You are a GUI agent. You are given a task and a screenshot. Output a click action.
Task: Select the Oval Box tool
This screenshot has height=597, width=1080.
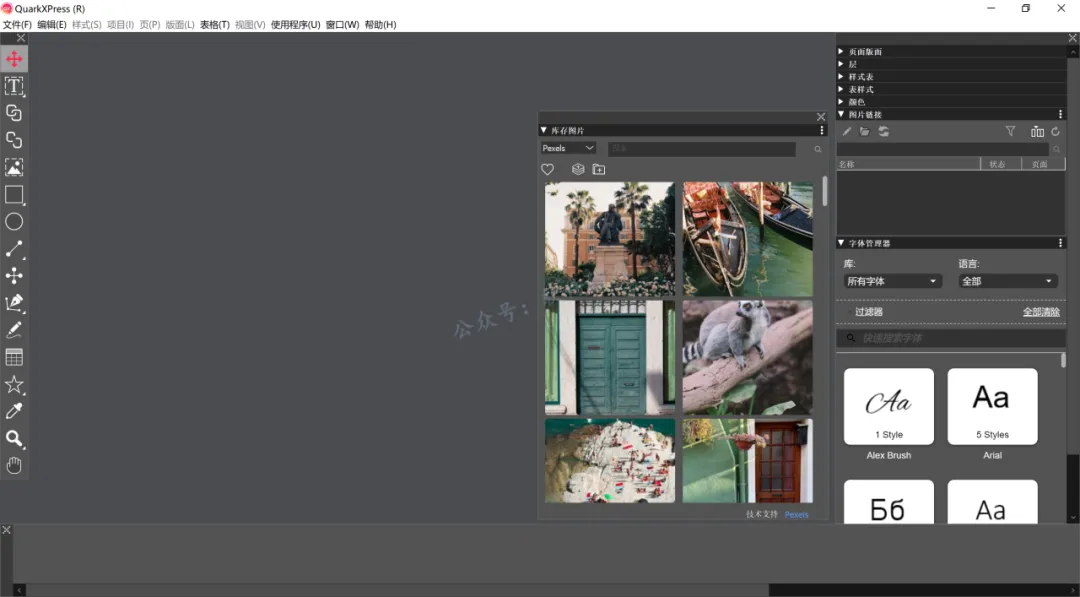pyautogui.click(x=14, y=222)
